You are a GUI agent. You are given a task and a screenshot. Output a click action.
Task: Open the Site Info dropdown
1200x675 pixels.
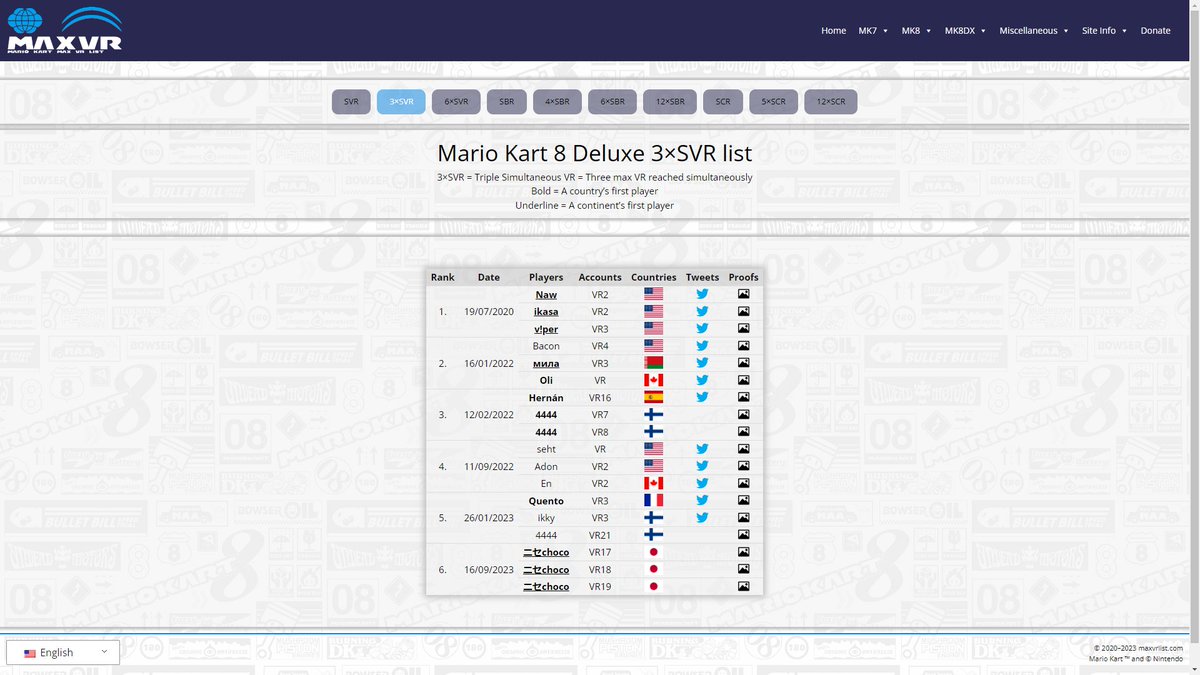pos(1104,30)
